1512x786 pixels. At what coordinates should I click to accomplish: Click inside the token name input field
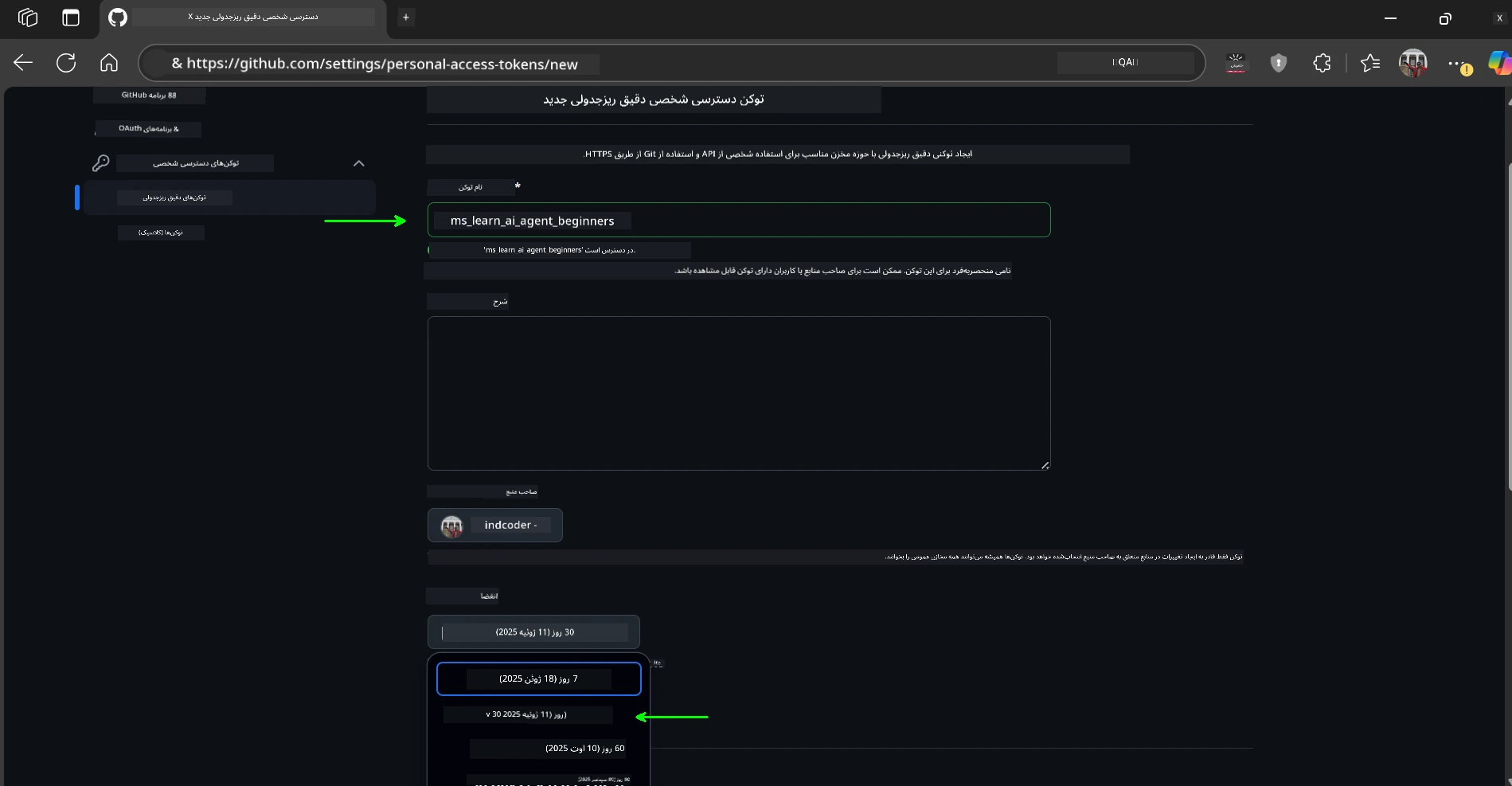739,220
